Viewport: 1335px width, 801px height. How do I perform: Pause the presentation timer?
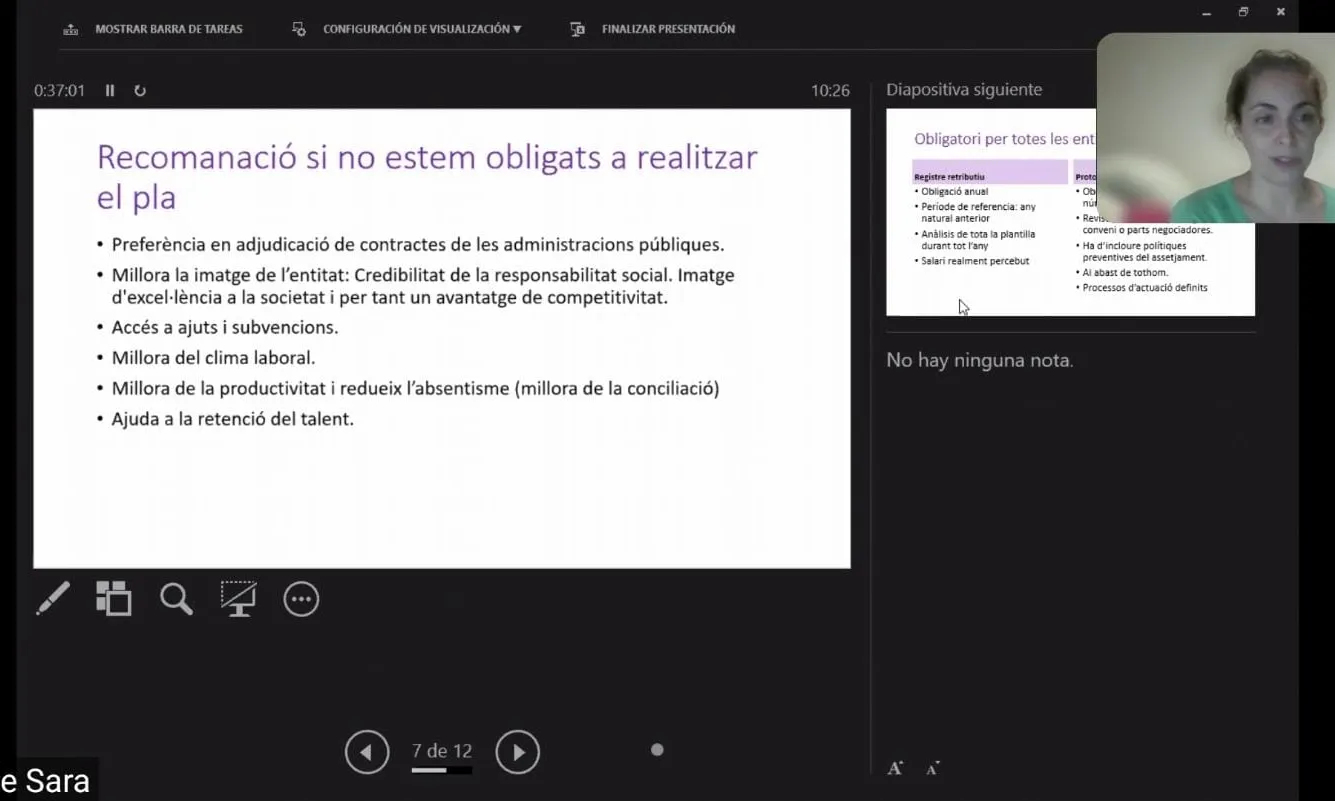click(x=110, y=90)
